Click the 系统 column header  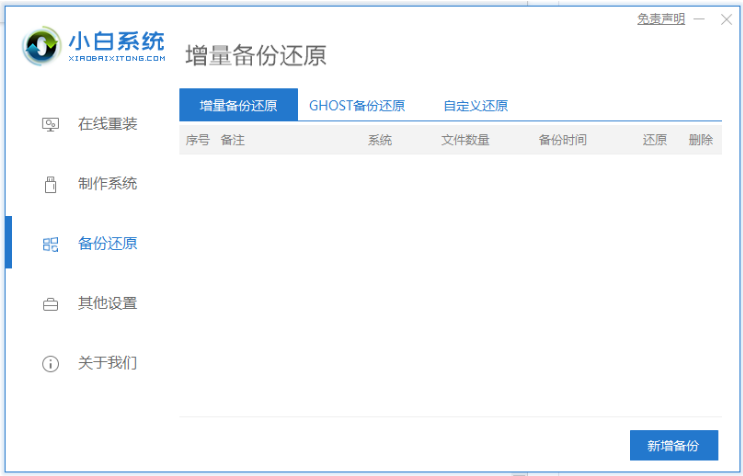coord(380,140)
